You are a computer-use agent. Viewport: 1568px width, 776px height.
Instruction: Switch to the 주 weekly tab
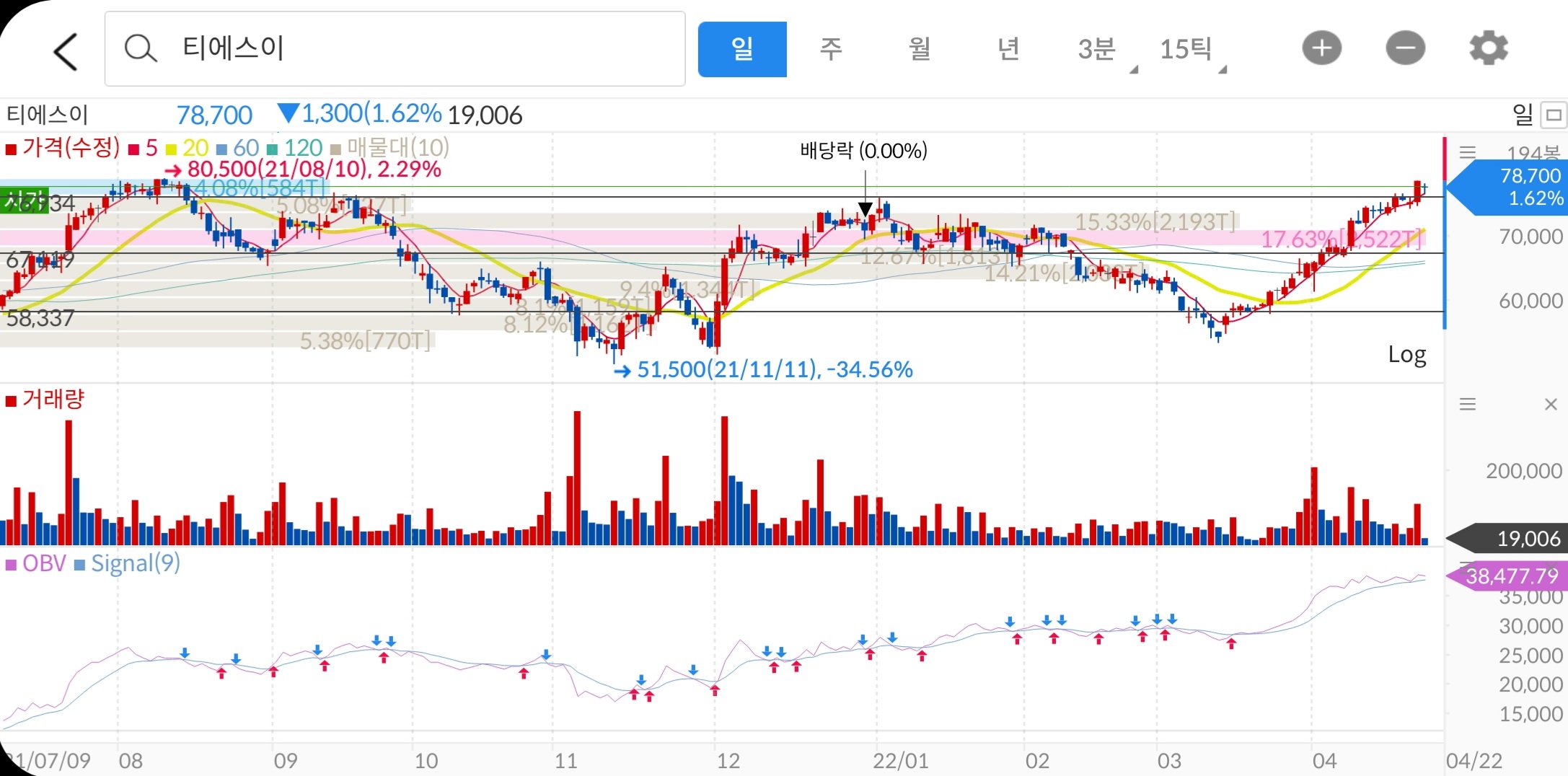click(x=831, y=49)
